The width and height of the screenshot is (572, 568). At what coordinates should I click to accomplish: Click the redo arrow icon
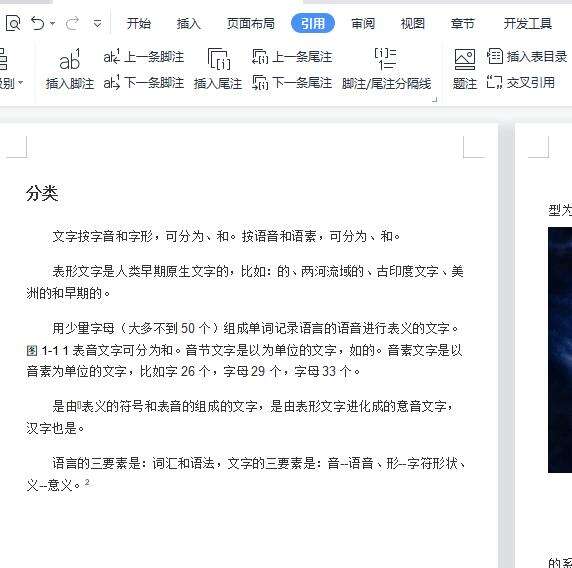(x=72, y=24)
